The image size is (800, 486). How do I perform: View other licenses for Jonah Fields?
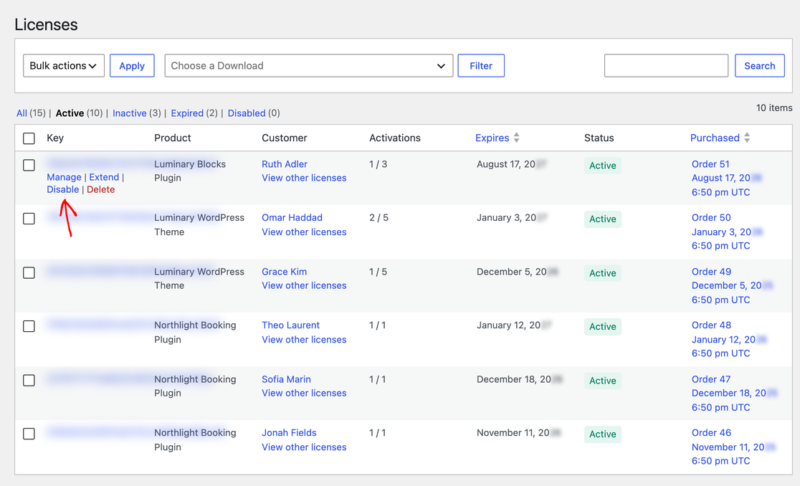click(x=304, y=447)
